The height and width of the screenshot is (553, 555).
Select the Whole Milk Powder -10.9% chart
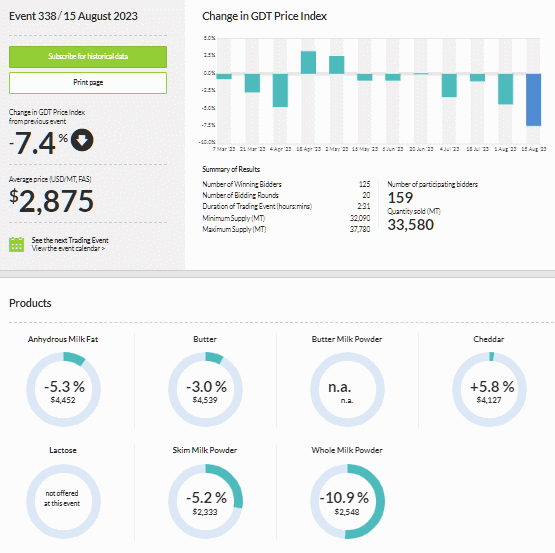point(347,501)
